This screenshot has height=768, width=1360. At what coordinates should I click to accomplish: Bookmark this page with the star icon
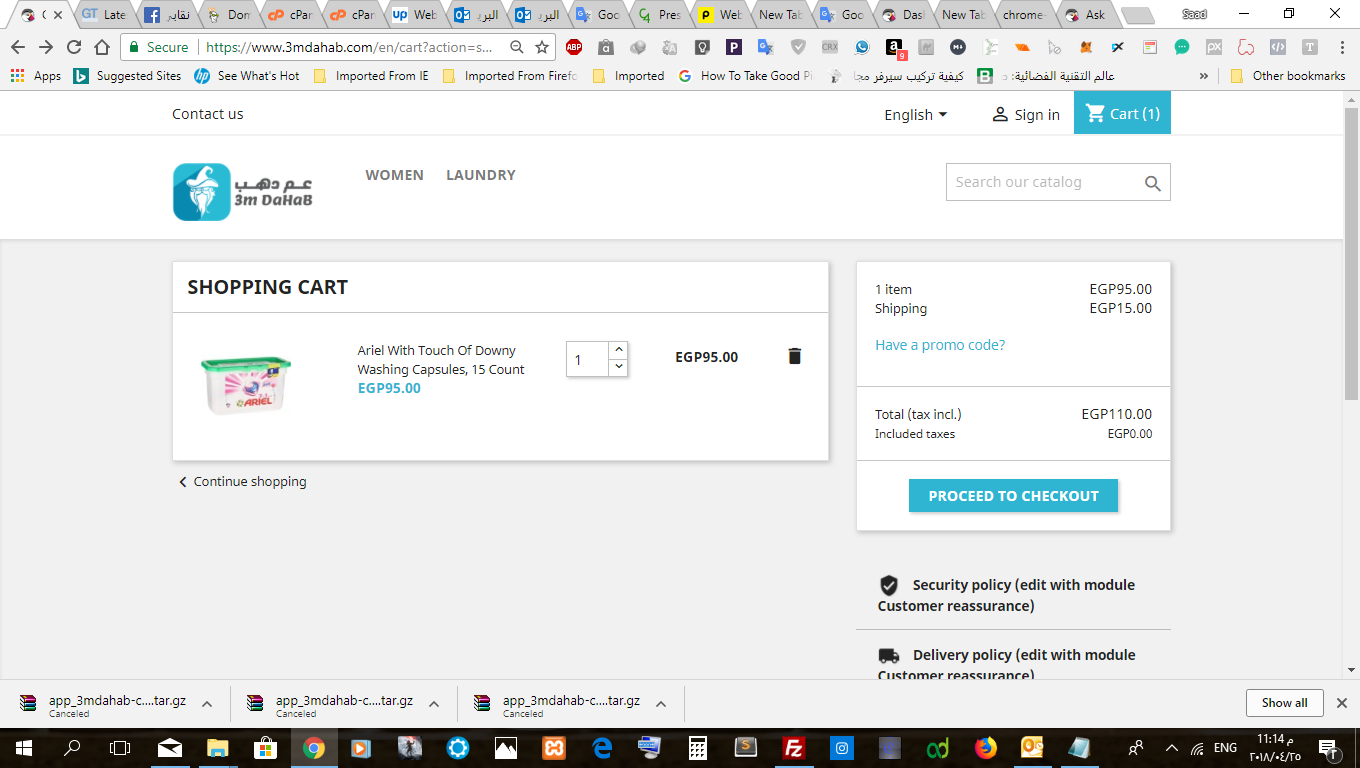pyautogui.click(x=542, y=47)
